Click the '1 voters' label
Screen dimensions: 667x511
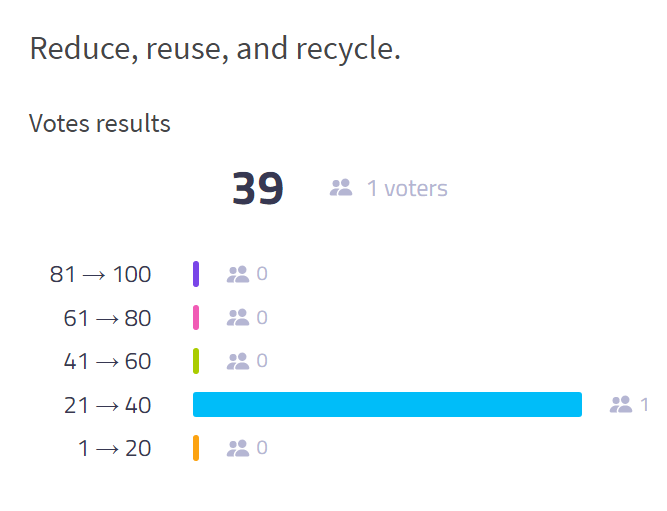tap(407, 188)
